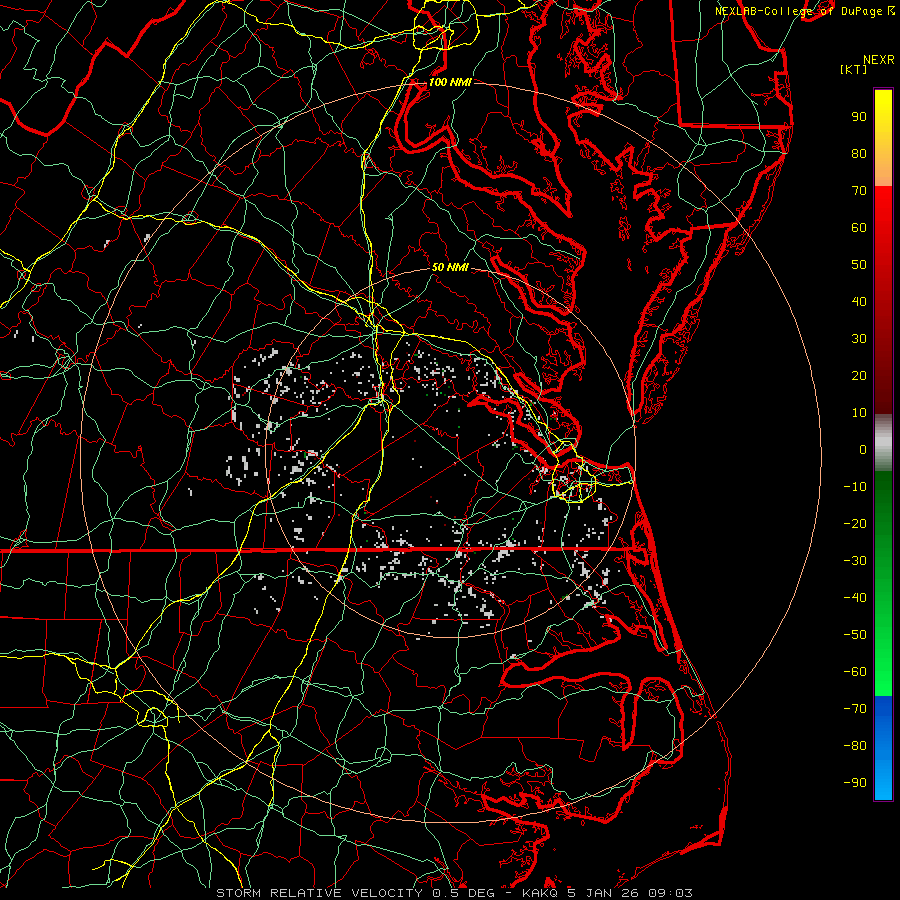Click the 100 NMI range ring label
The width and height of the screenshot is (900, 900).
(x=449, y=82)
